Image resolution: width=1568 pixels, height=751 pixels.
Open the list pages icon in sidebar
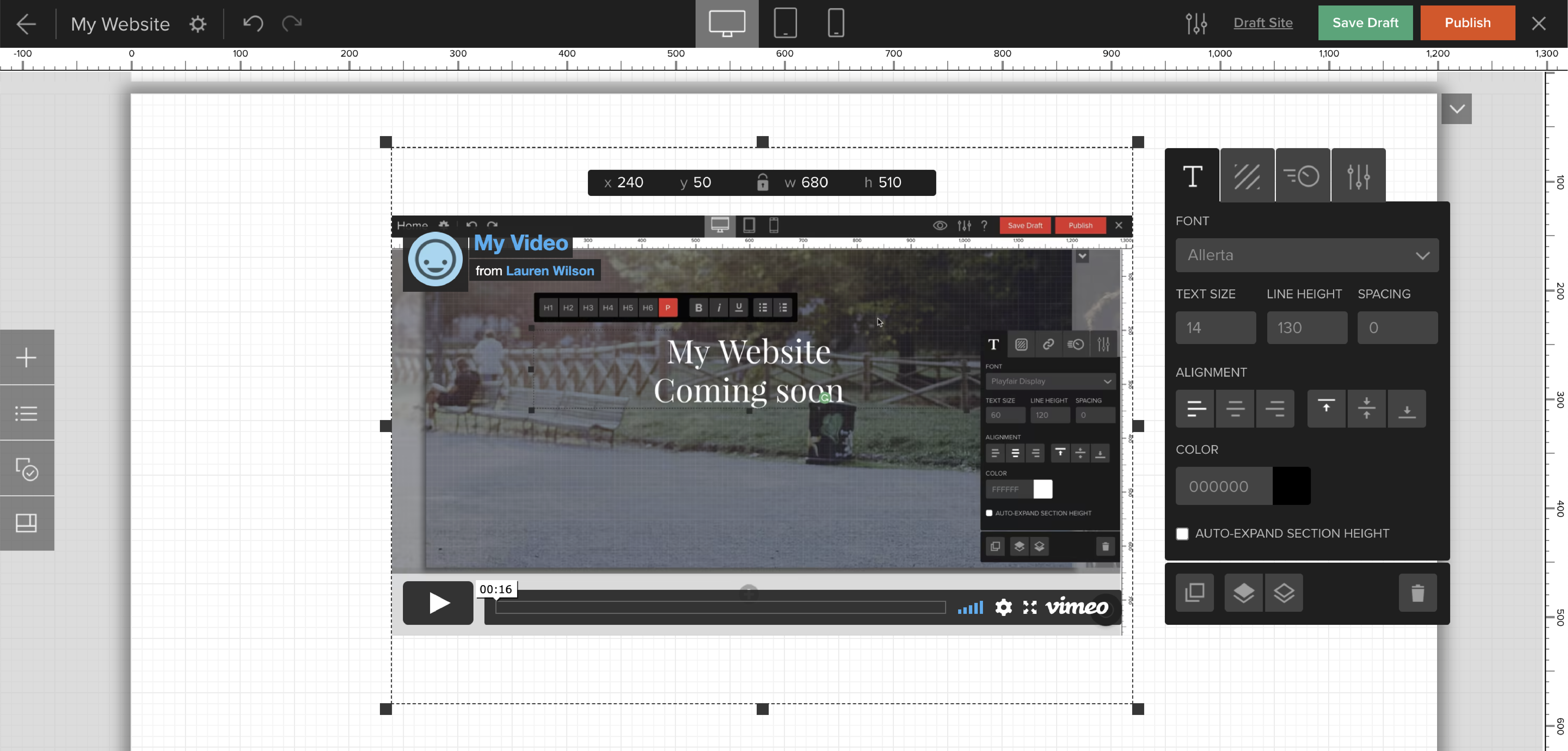[x=26, y=413]
